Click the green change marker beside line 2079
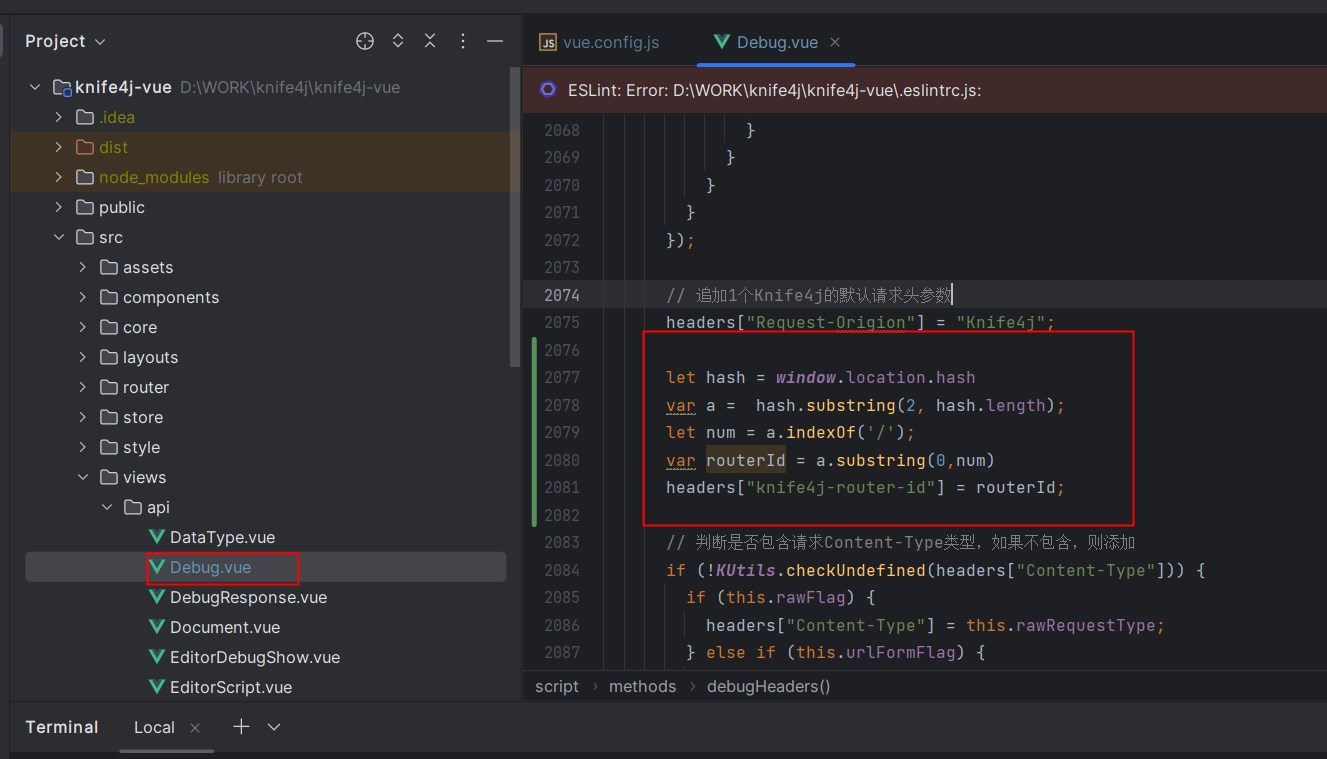Viewport: 1327px width, 759px height. 535,432
